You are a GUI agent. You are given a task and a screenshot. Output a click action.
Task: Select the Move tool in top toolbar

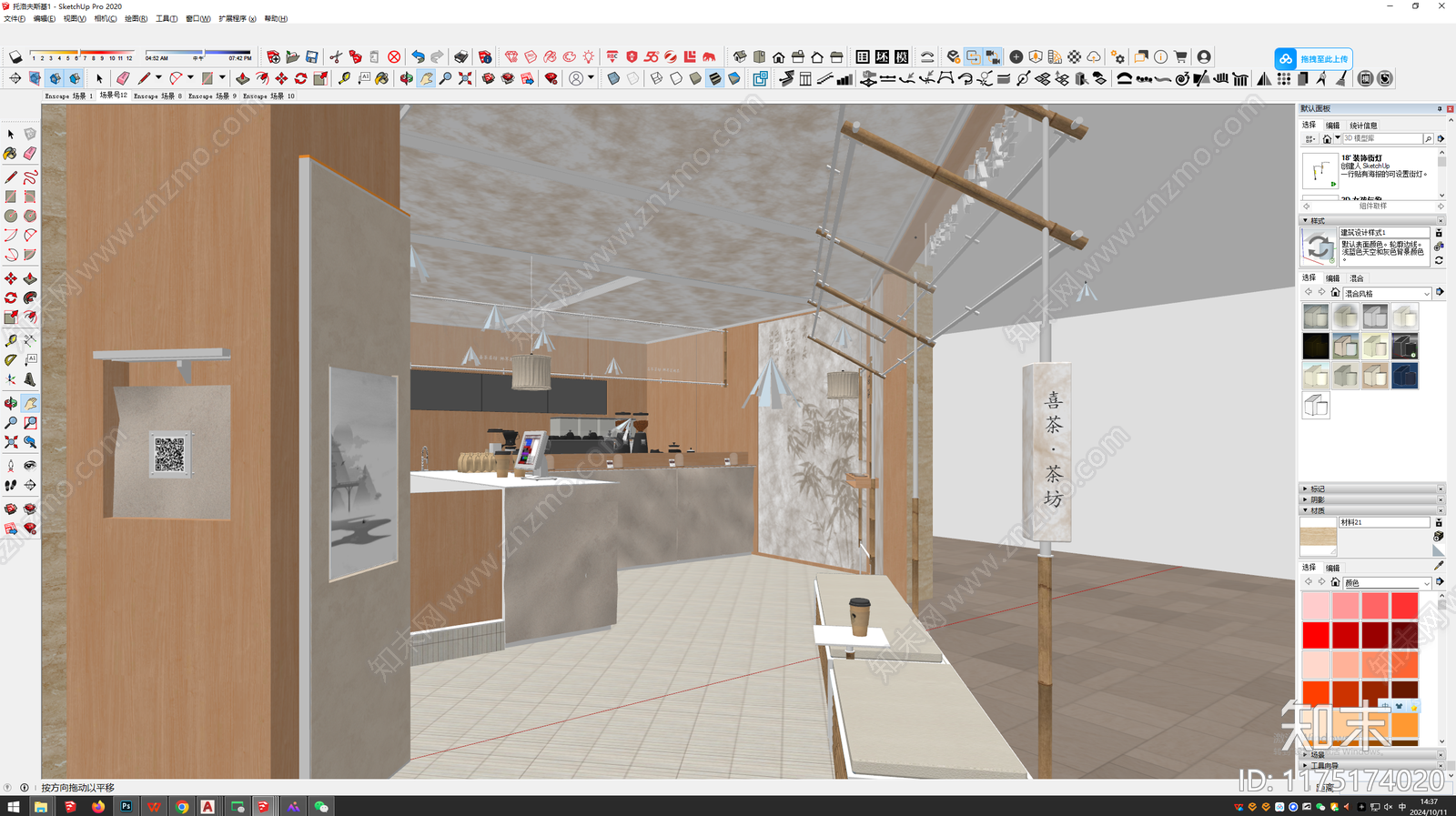pos(281,78)
